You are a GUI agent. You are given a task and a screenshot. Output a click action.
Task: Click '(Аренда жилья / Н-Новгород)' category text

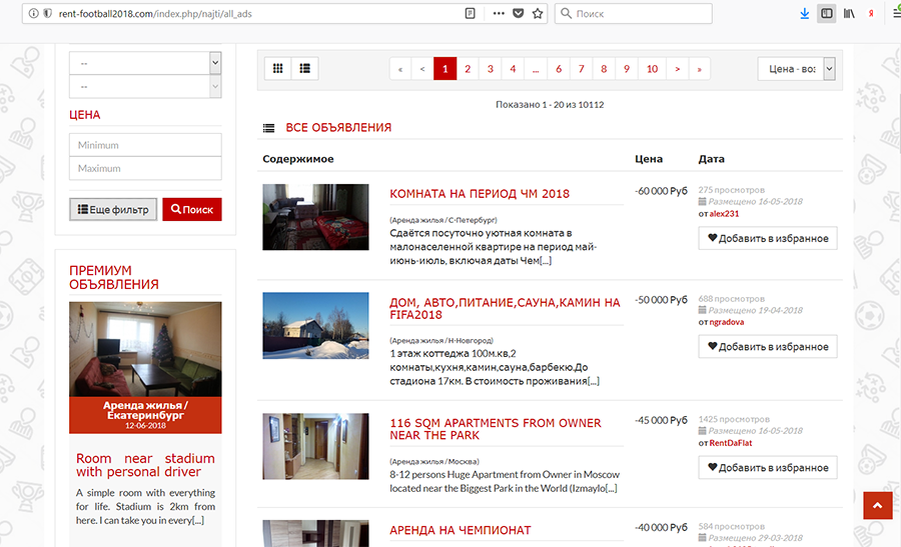coord(441,341)
